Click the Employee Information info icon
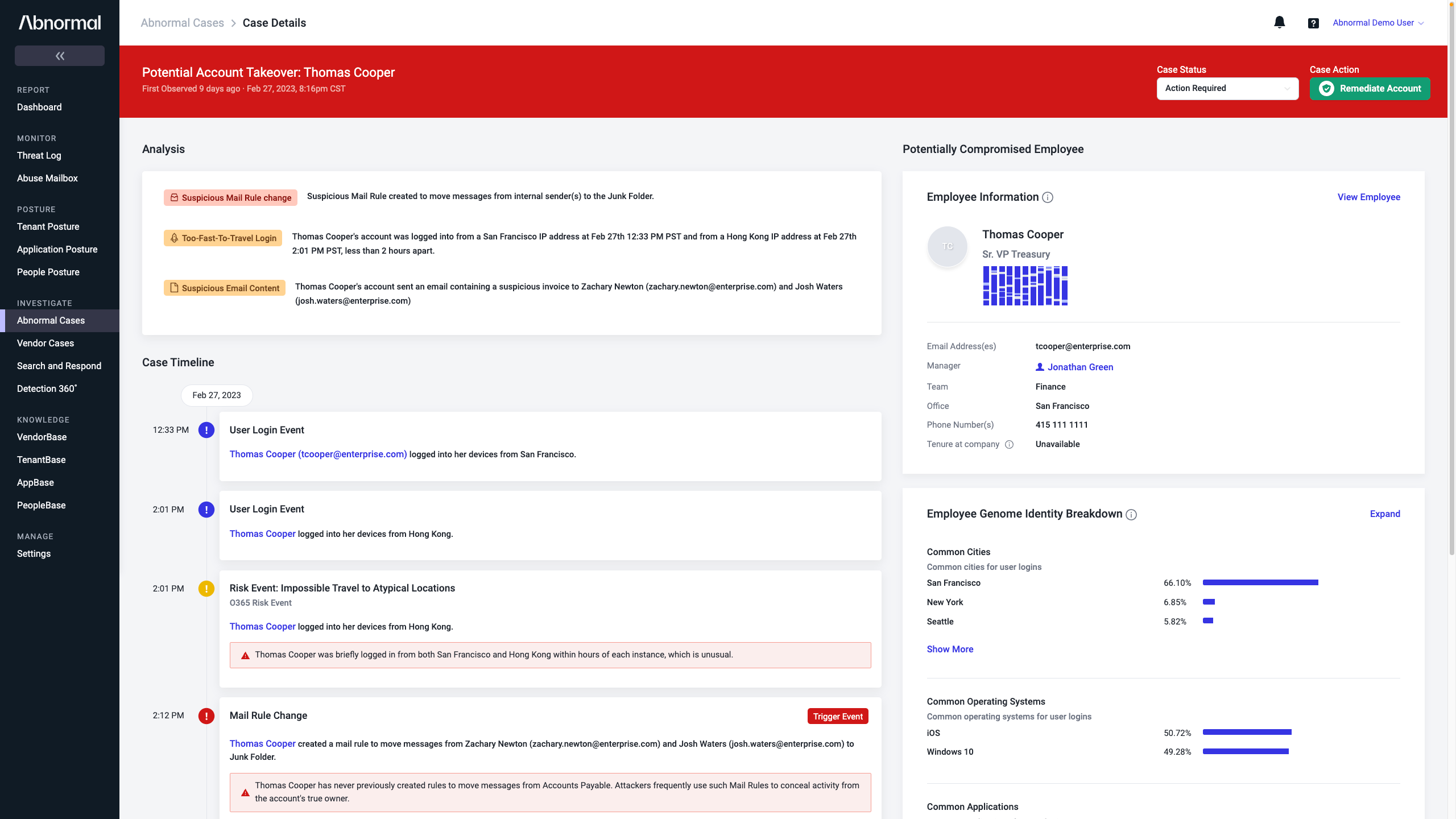Viewport: 1456px width, 819px height. [1048, 197]
